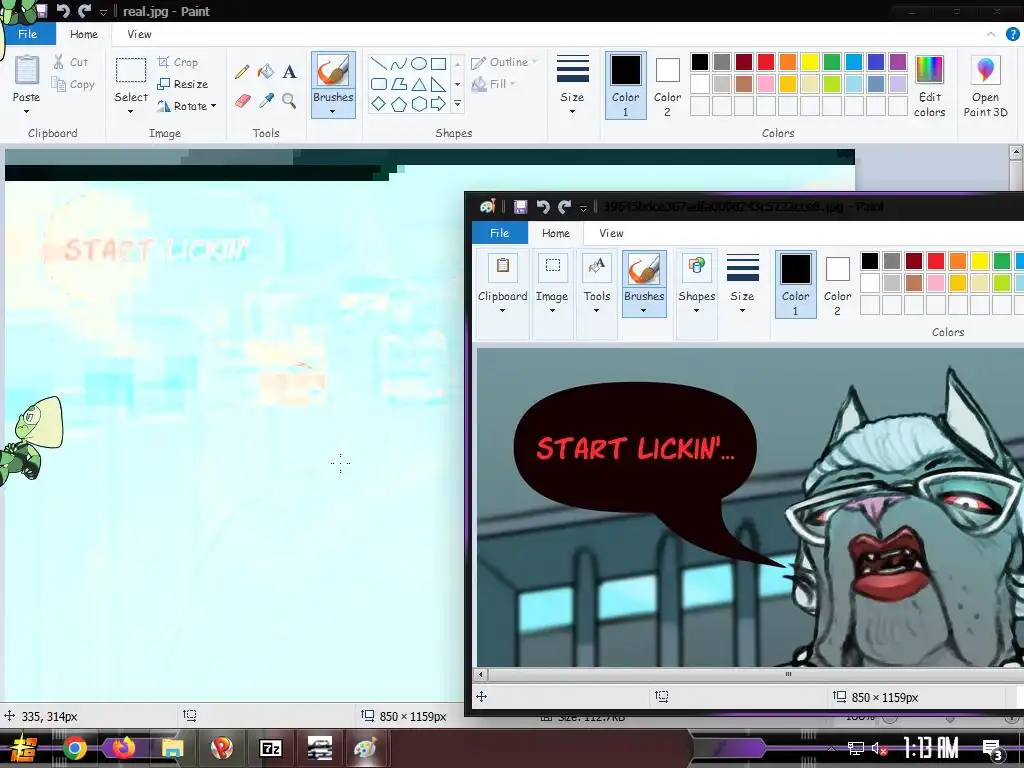
Task: Select the Text tool in back Paint window
Action: click(289, 71)
